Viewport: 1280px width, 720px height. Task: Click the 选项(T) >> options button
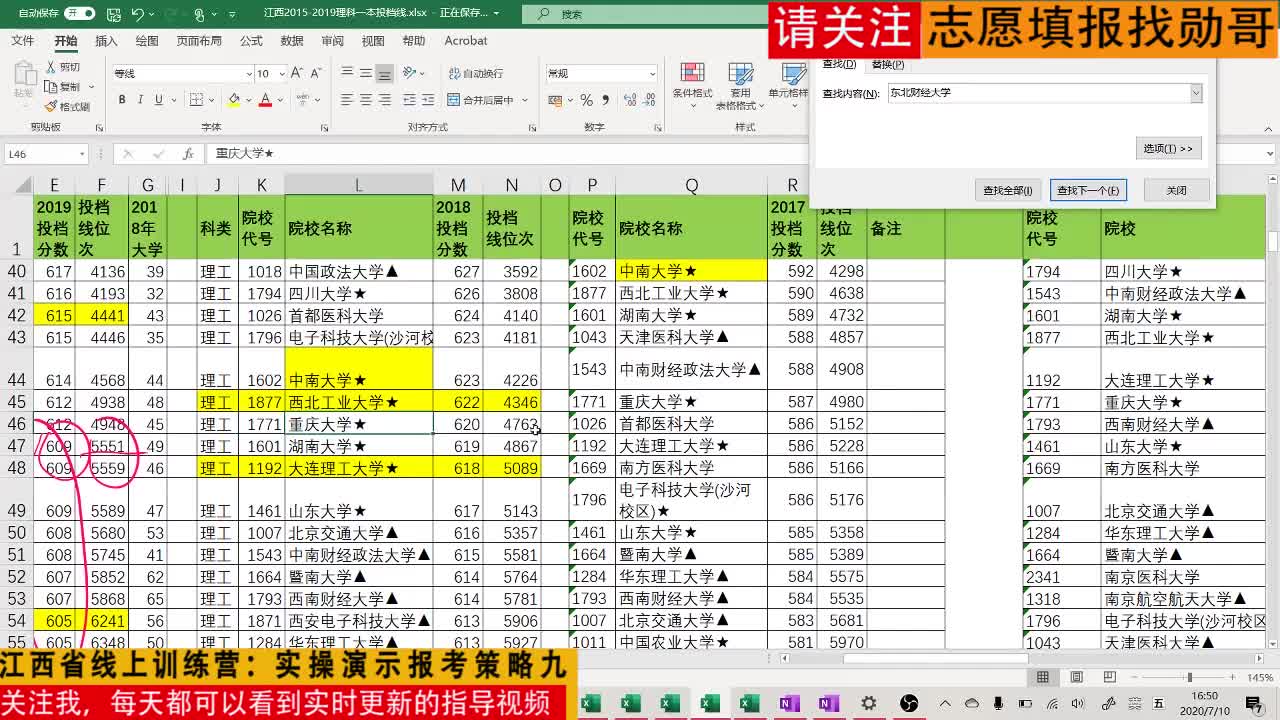1168,148
